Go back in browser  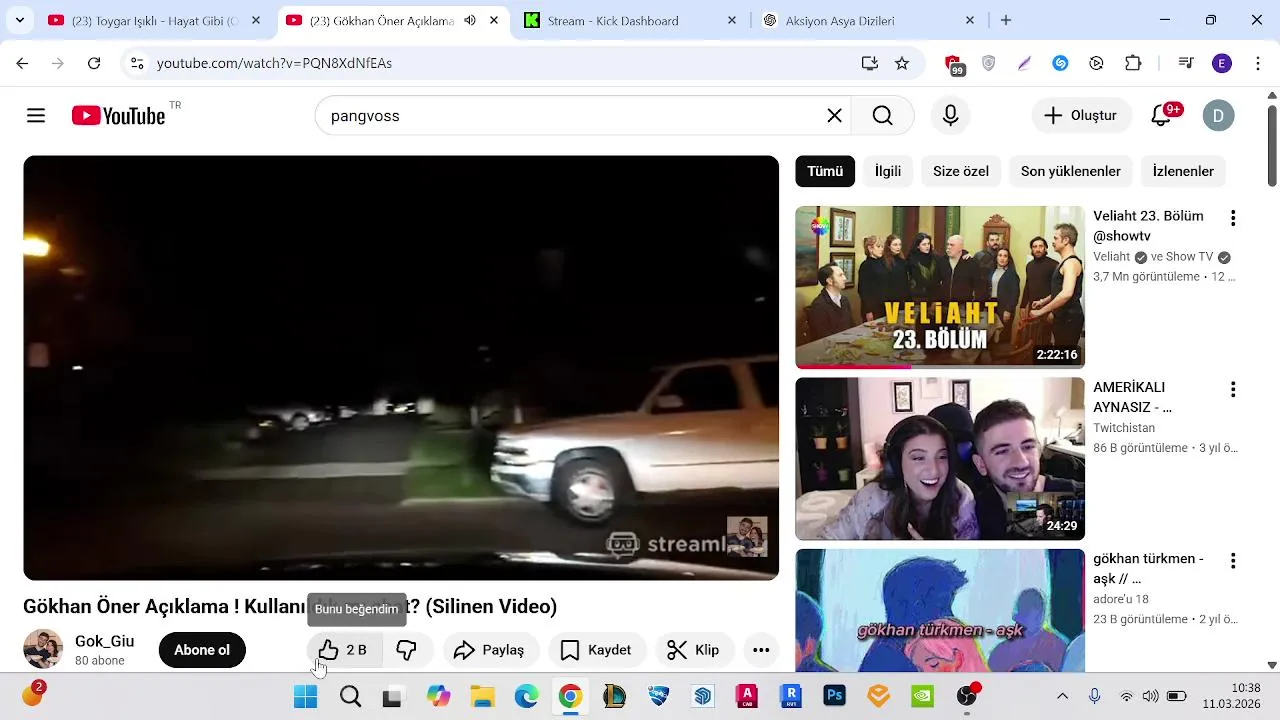(22, 63)
